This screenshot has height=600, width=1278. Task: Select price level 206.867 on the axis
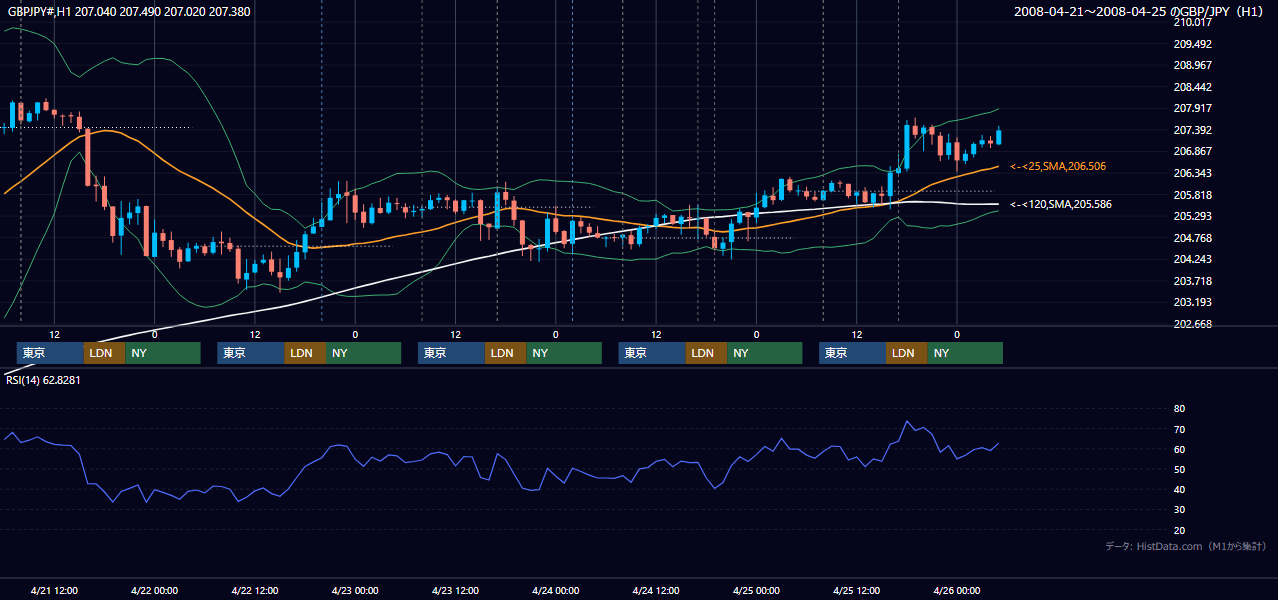pyautogui.click(x=1192, y=151)
